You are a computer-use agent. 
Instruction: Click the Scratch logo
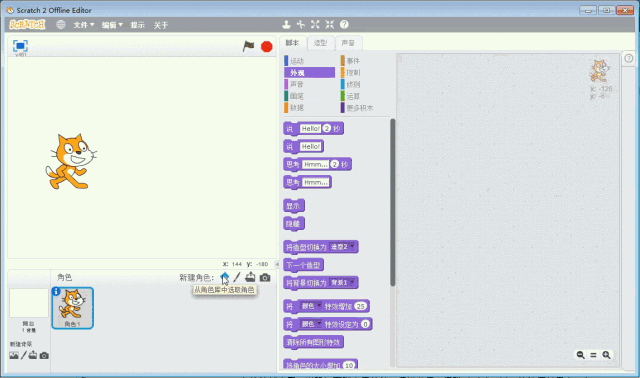27,24
